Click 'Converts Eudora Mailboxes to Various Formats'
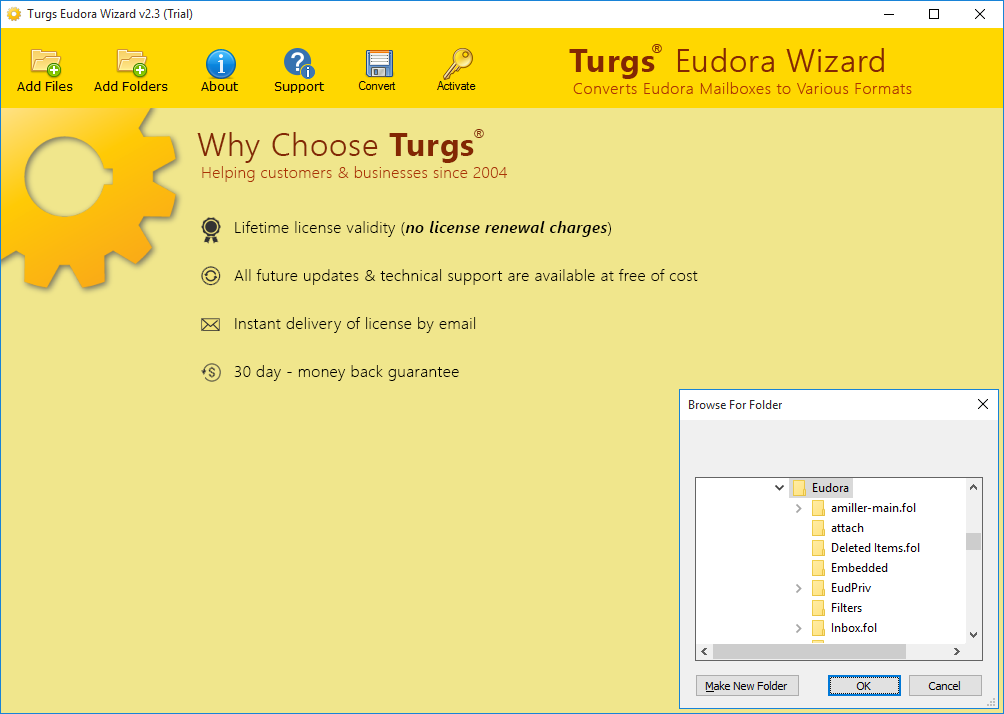1004x714 pixels. 742,89
